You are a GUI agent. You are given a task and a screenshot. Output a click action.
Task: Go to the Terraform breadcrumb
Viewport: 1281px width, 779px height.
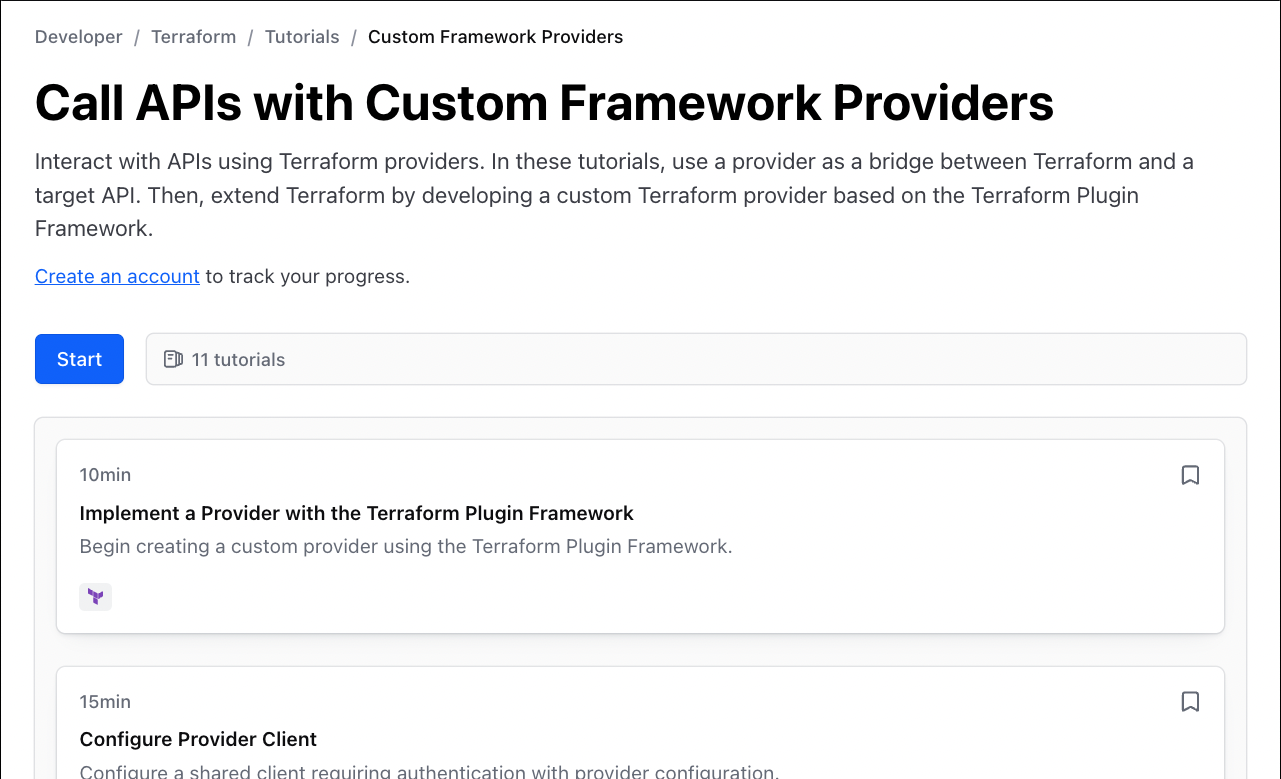[x=193, y=37]
